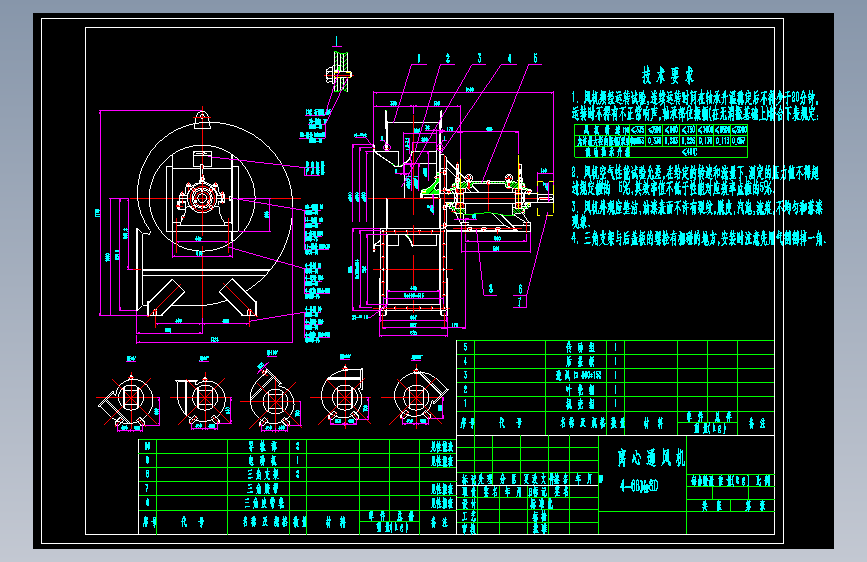Click balloon number 8 below the section view
Screen dimensions: 867x562
(490, 289)
